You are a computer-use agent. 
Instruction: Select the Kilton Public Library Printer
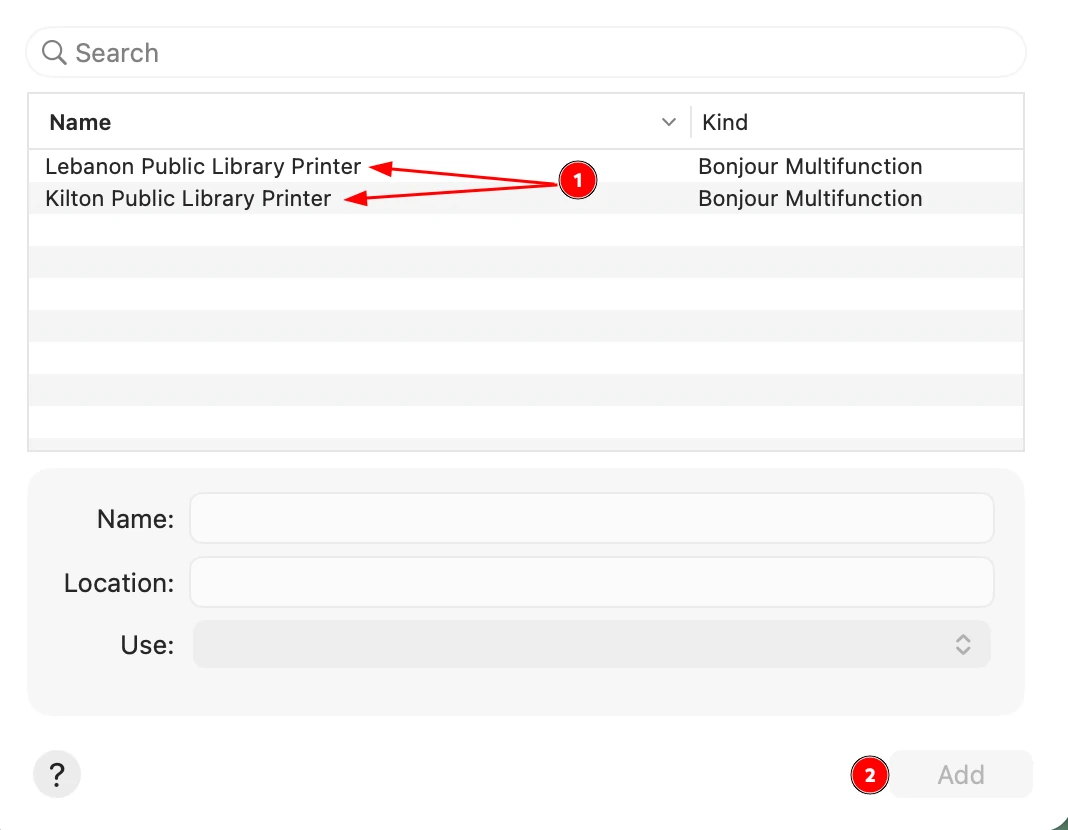[187, 198]
